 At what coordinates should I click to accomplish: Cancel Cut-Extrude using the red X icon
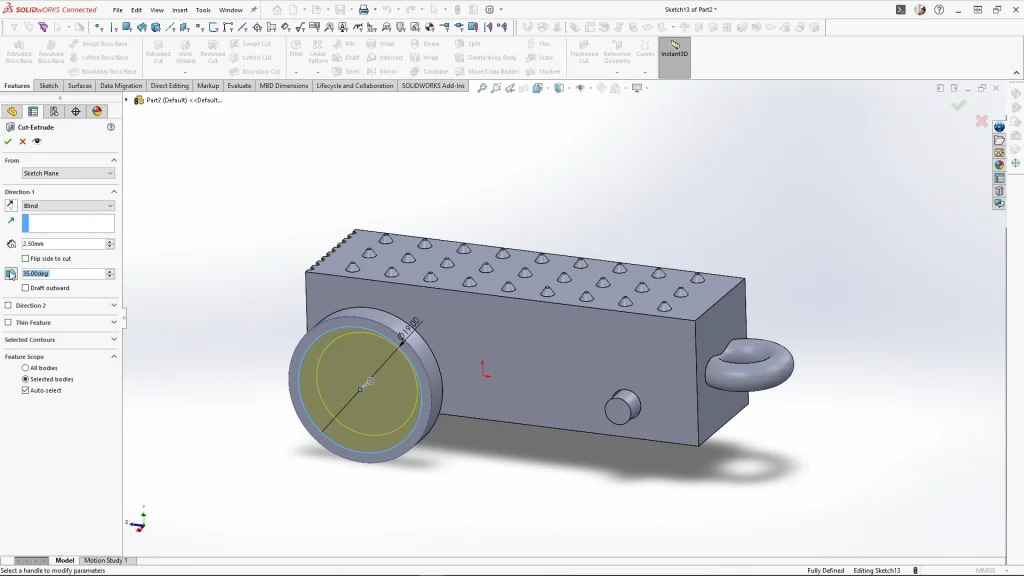[x=22, y=141]
